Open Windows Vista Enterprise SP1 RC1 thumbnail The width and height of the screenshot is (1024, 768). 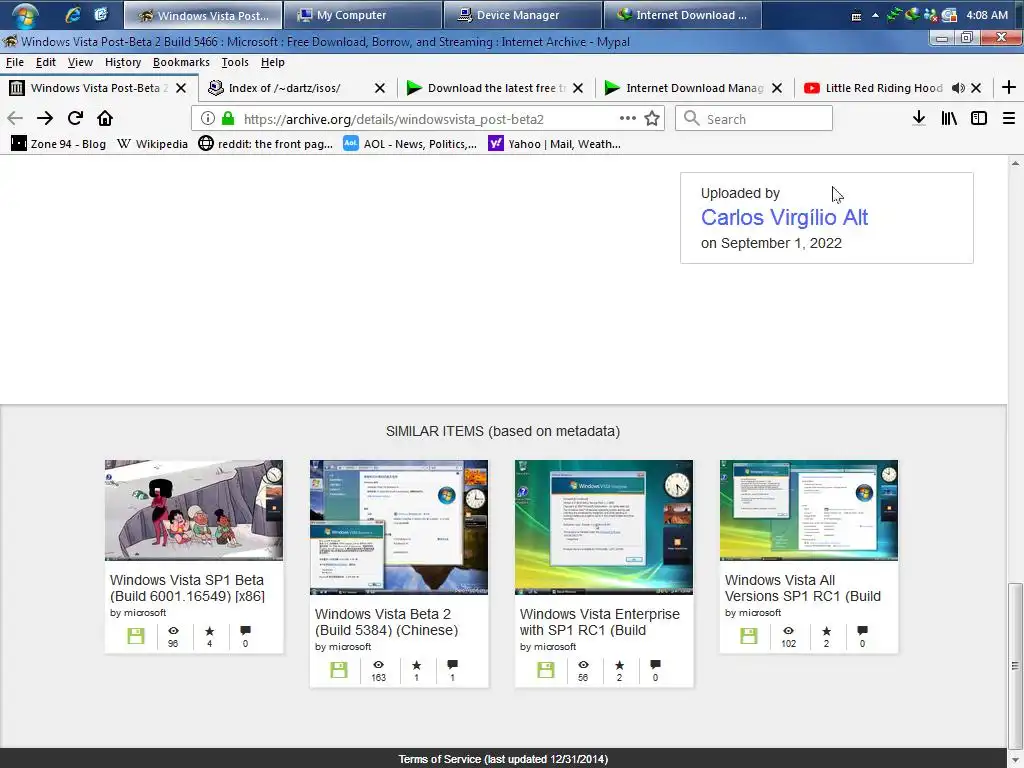point(604,527)
